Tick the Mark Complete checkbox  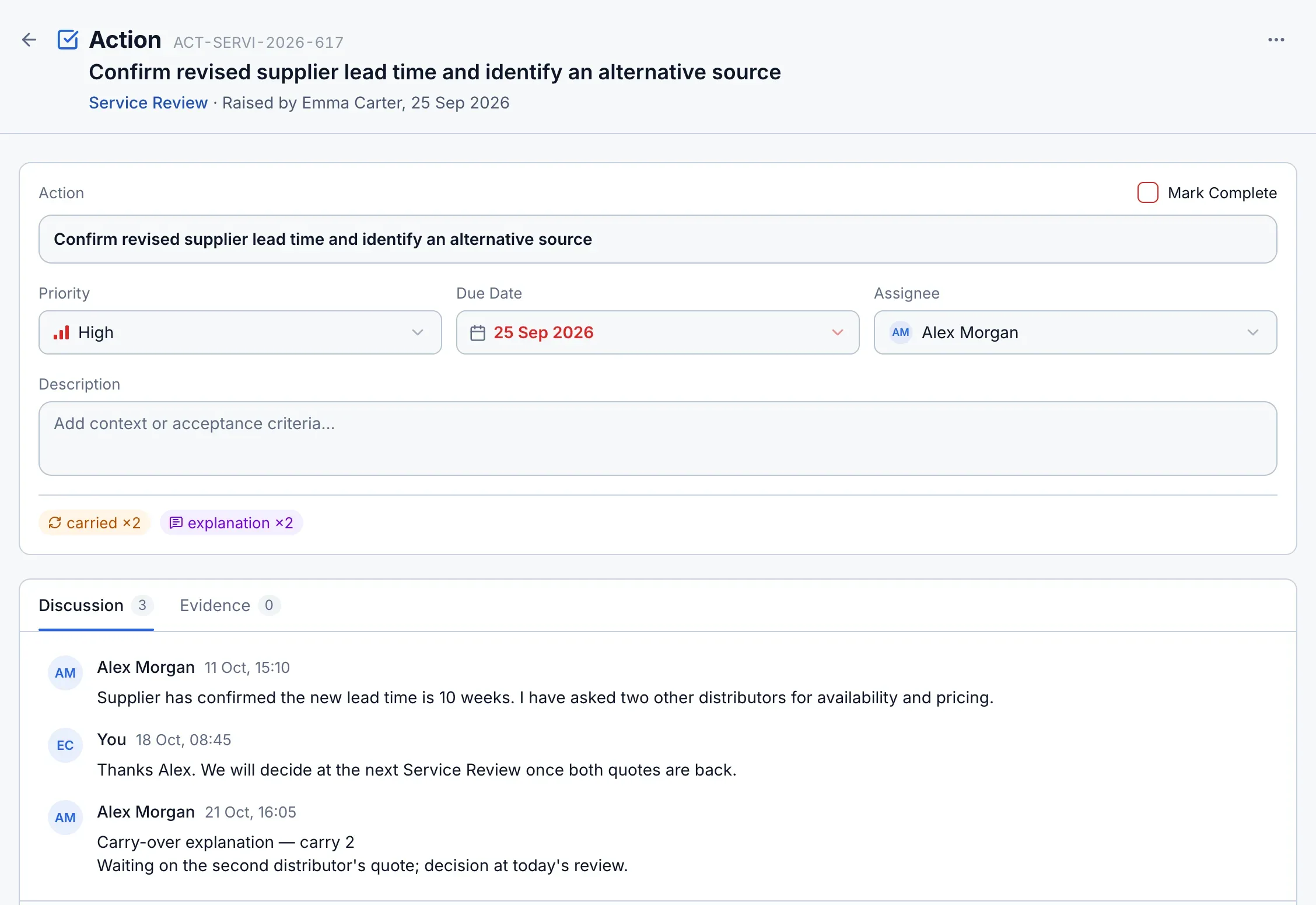(1147, 192)
